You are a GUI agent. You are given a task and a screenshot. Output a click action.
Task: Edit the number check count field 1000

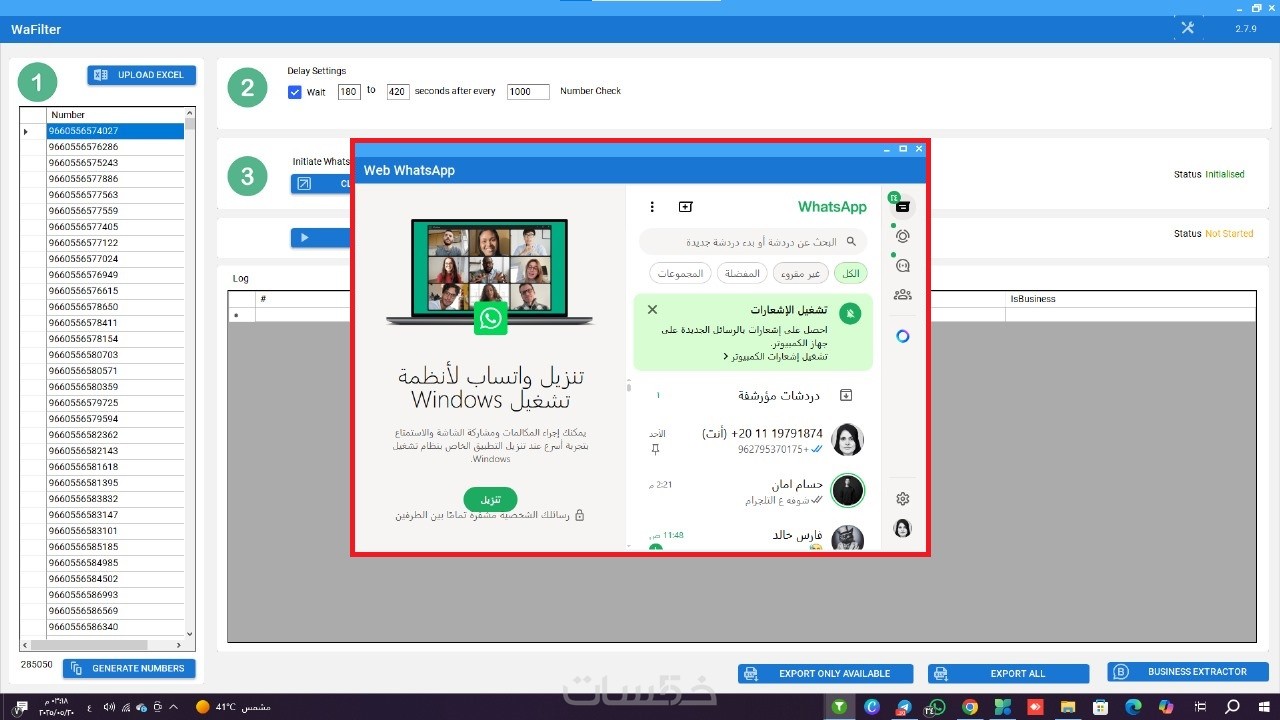pyautogui.click(x=528, y=92)
